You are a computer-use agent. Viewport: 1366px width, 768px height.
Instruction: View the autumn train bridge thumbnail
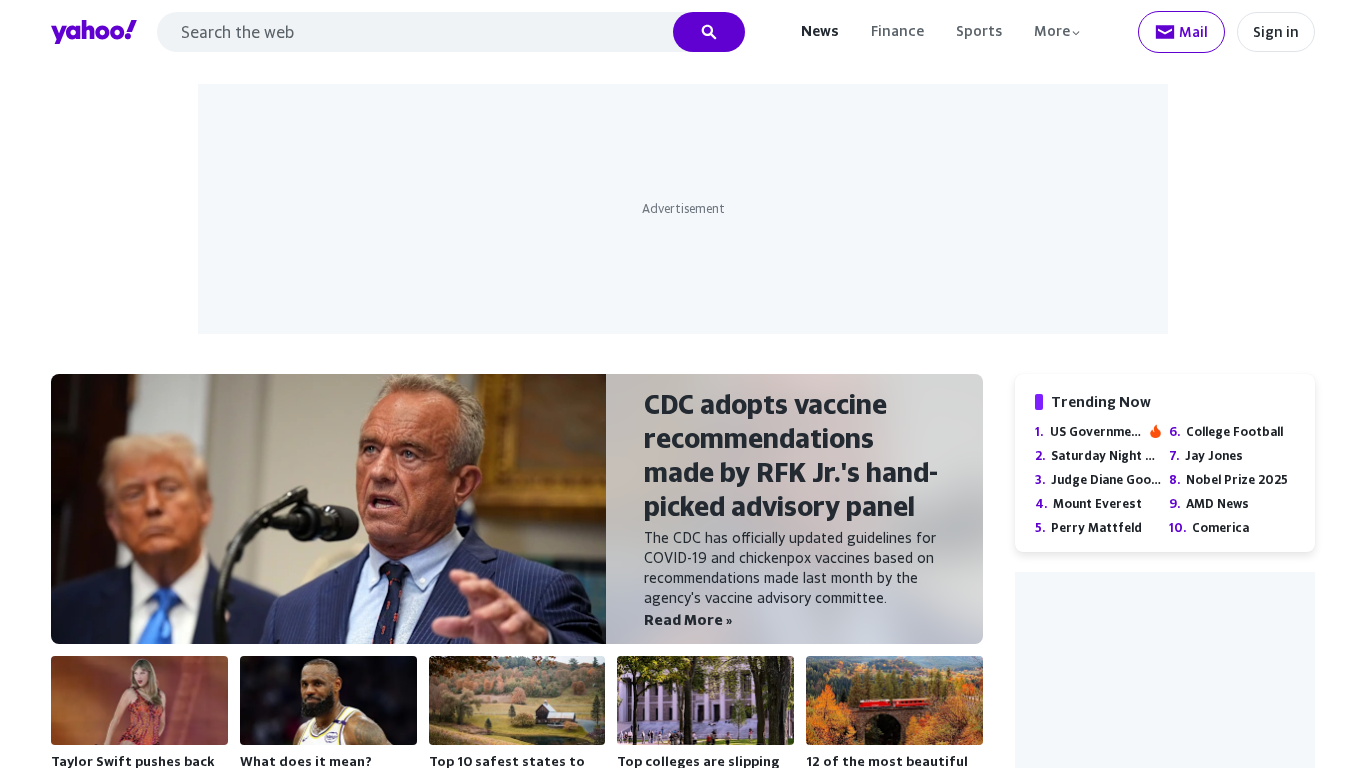894,700
